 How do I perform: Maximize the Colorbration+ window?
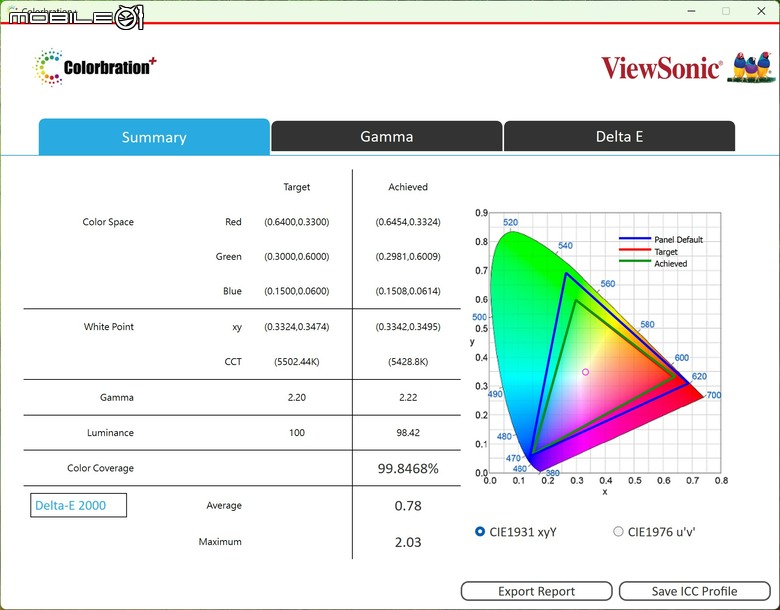[x=726, y=11]
